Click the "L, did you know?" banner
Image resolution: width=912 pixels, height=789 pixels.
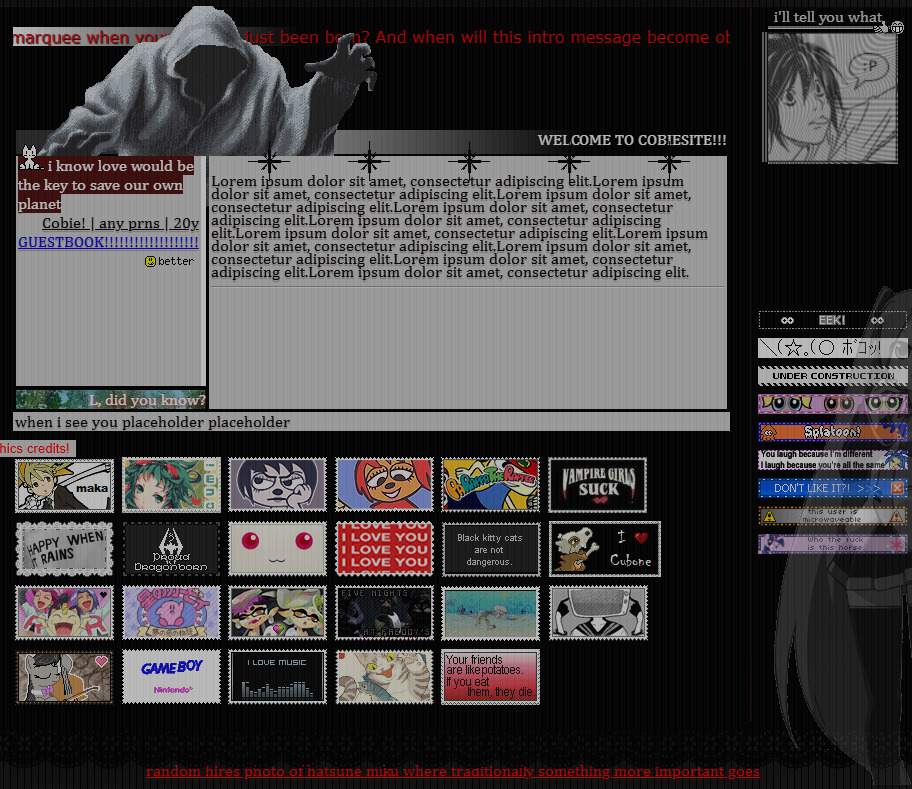[x=111, y=400]
